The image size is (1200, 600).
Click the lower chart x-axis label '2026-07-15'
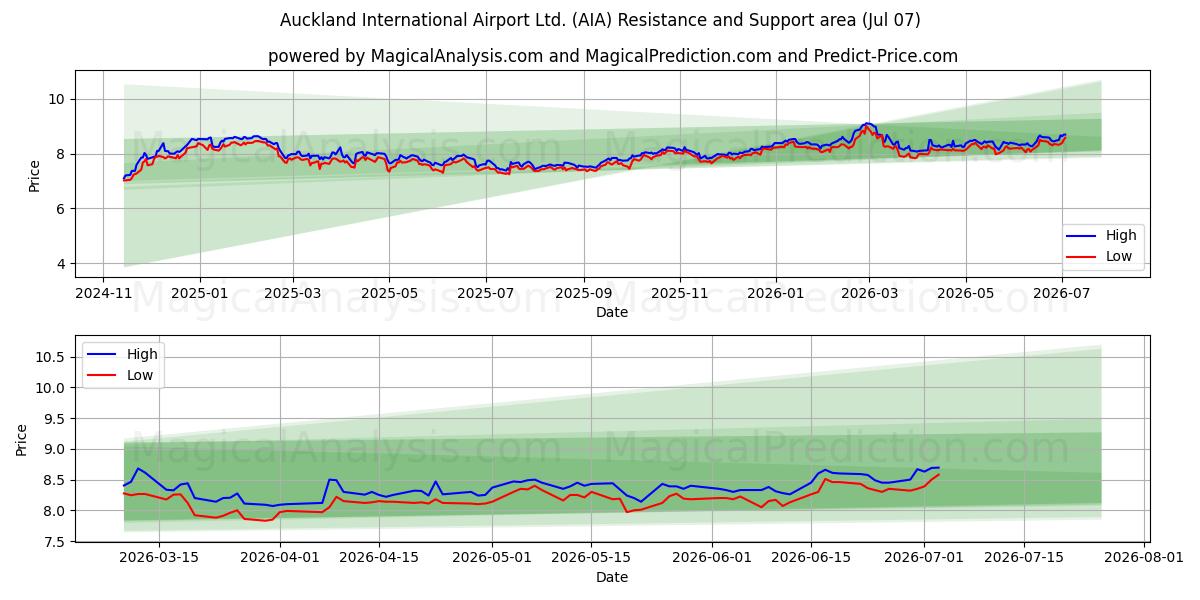click(x=1024, y=558)
